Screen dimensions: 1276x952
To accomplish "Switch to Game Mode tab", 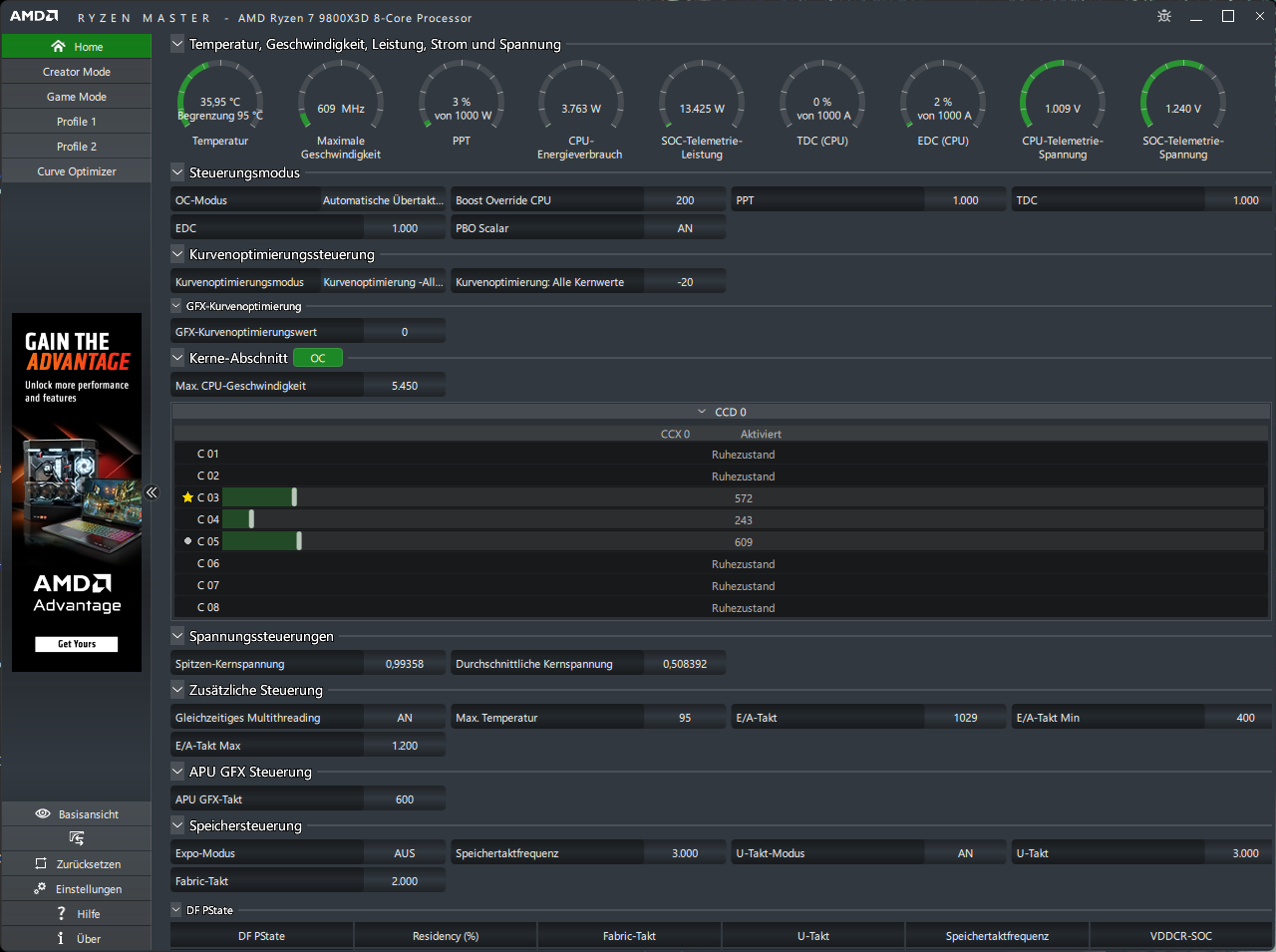I will (77, 97).
